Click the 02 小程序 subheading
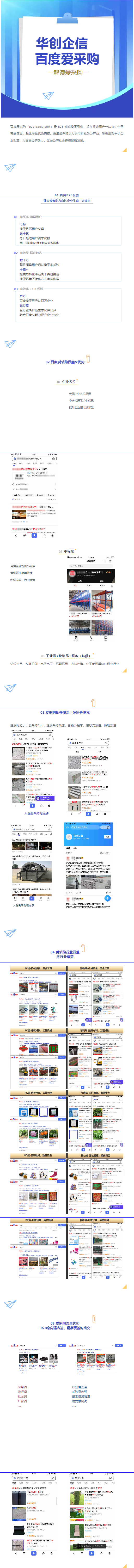This screenshot has width=134, height=1568. pos(66,552)
